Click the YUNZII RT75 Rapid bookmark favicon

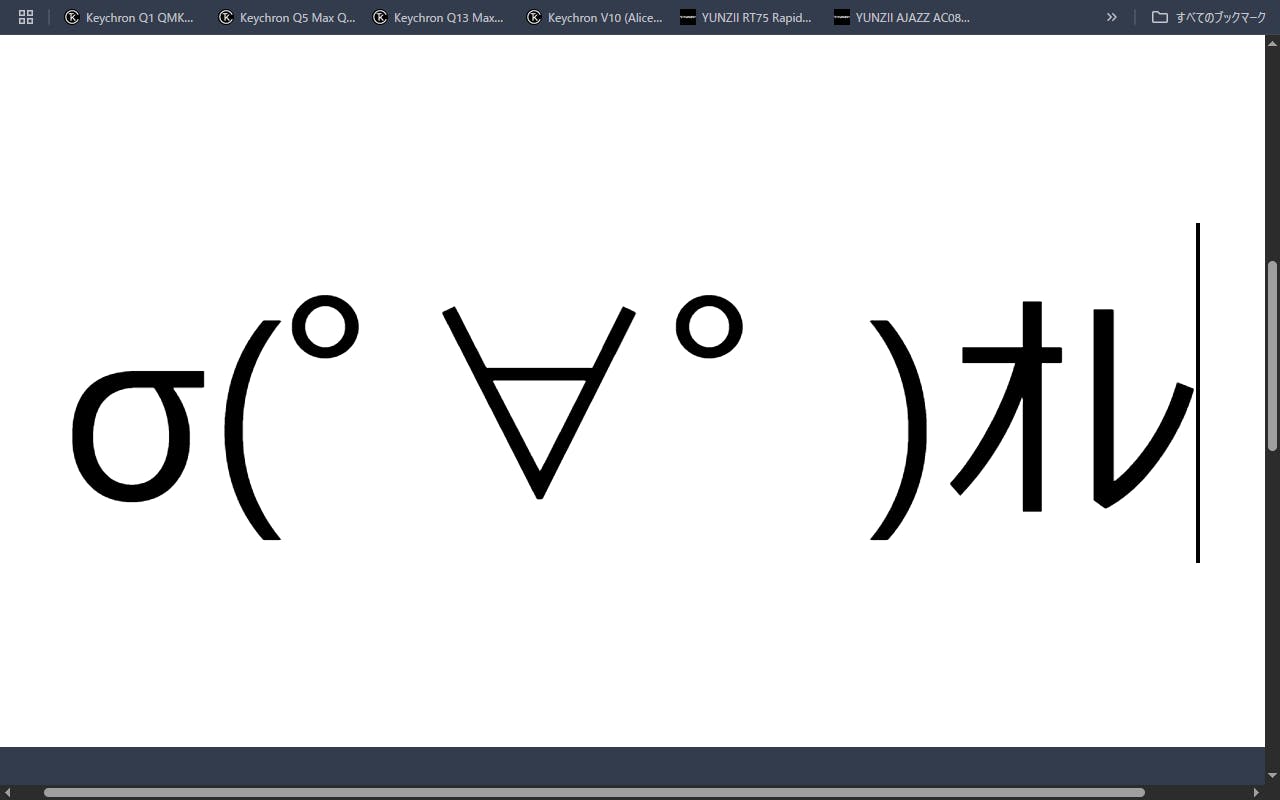[x=688, y=17]
